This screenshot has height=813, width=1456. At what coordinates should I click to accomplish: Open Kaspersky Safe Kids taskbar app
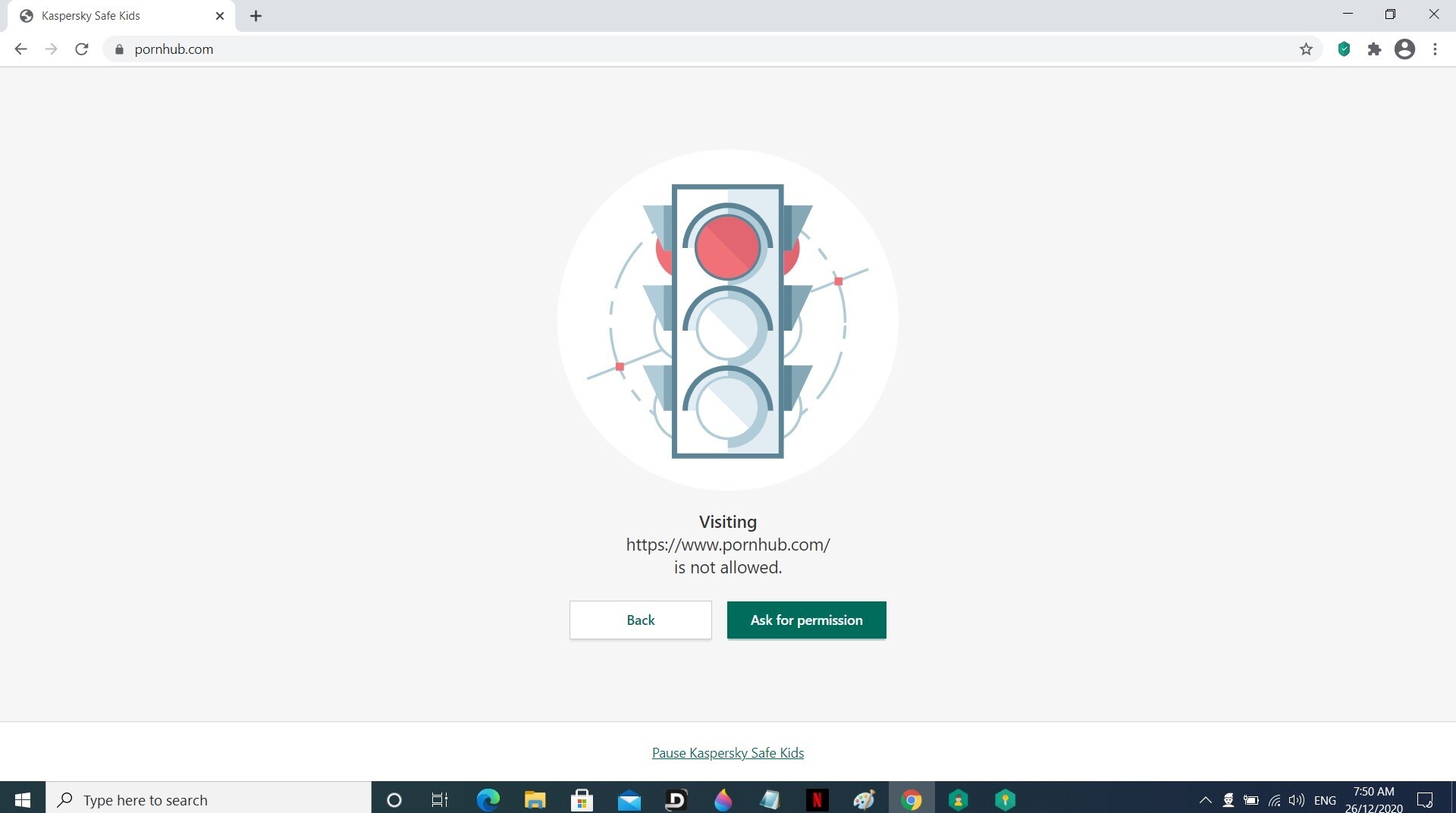coord(959,799)
